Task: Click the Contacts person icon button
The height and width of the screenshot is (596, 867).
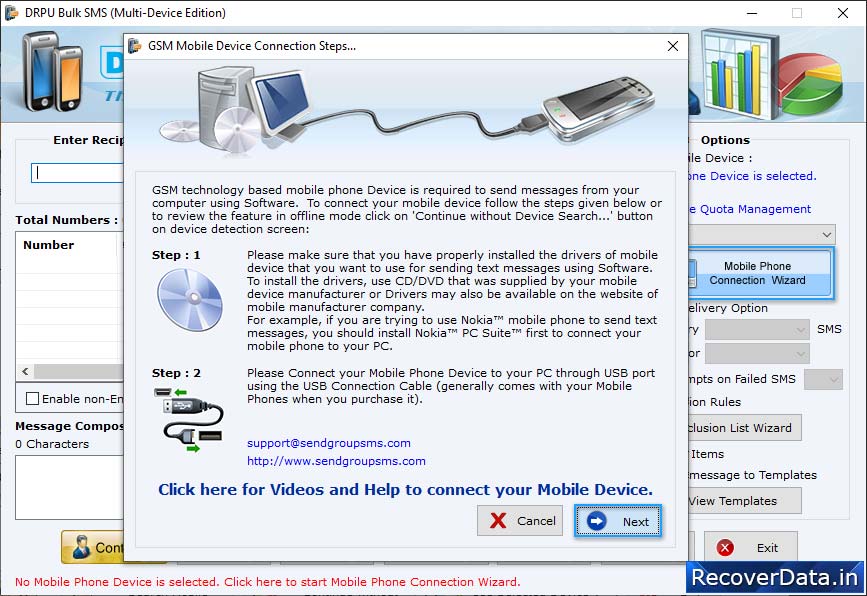Action: pyautogui.click(x=92, y=547)
